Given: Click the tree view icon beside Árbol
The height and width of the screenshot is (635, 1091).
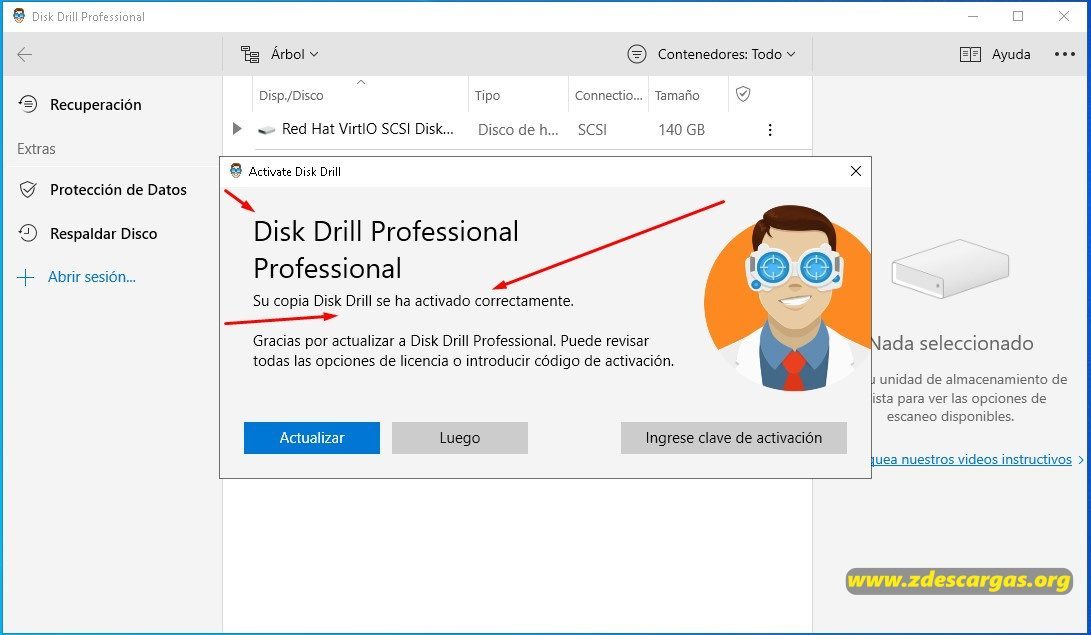Looking at the screenshot, I should pos(250,54).
